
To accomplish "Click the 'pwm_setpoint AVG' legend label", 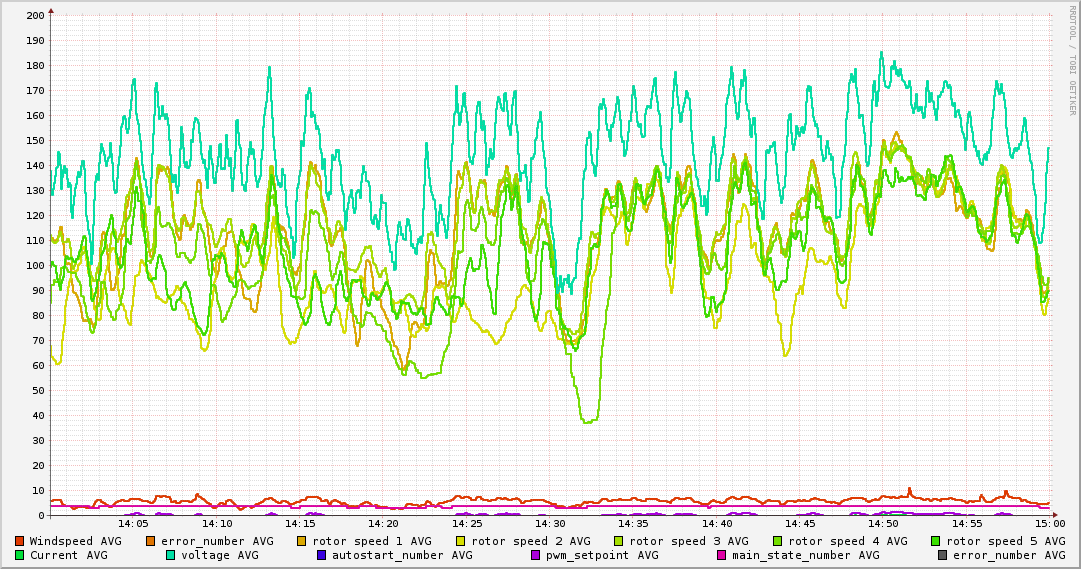I will [603, 556].
